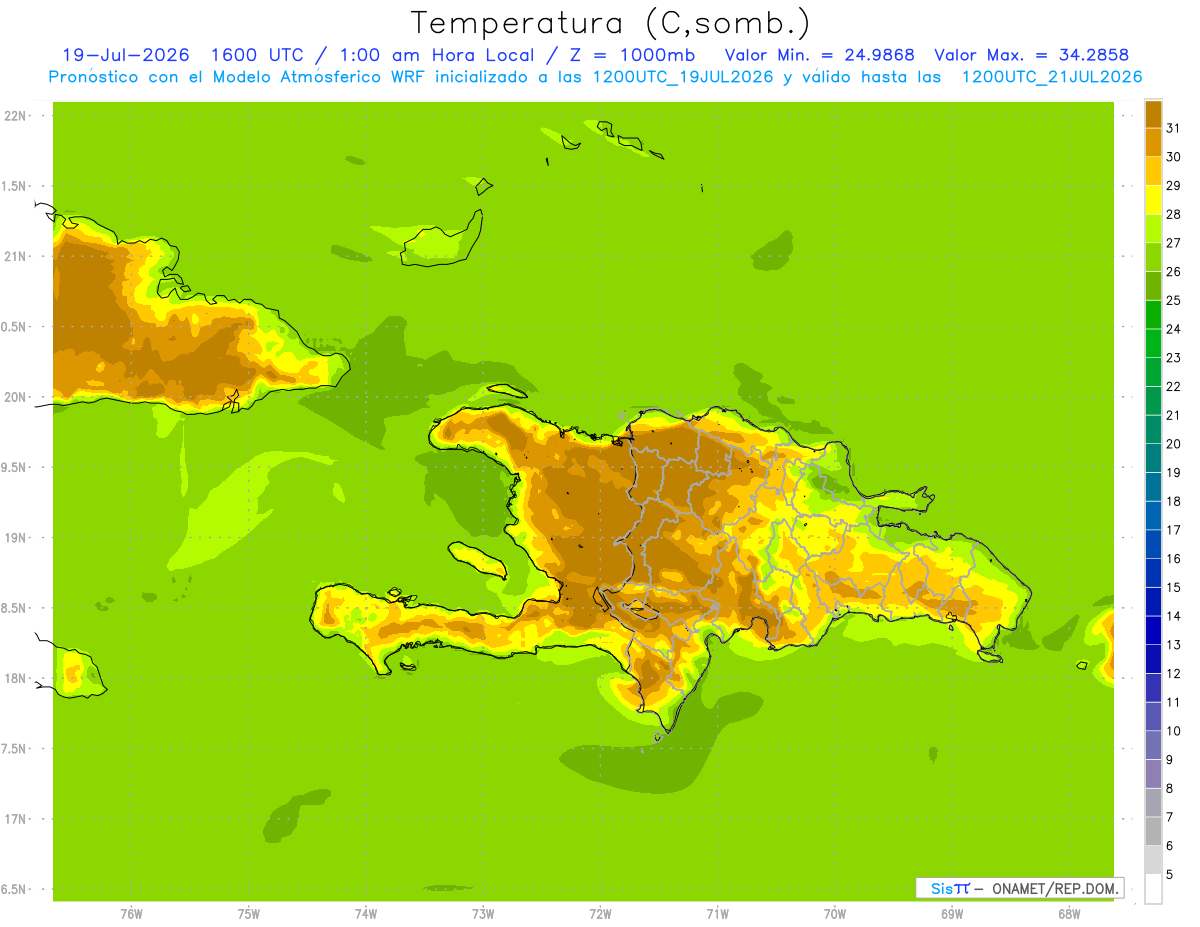The width and height of the screenshot is (1200, 927).
Task: Click the 1200UTC_21JUL2026 valid-until time
Action: tap(1051, 77)
